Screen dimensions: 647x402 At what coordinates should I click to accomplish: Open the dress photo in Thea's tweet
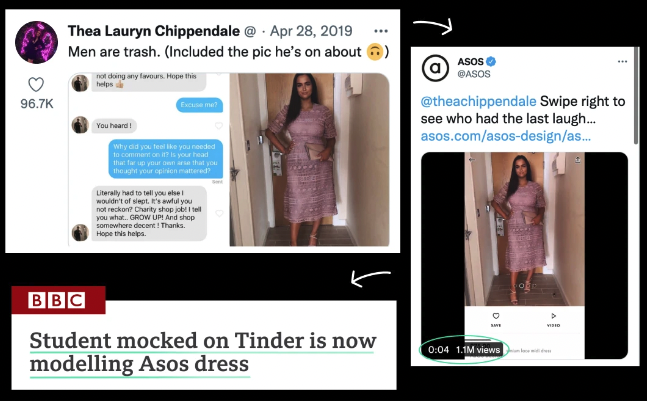309,159
